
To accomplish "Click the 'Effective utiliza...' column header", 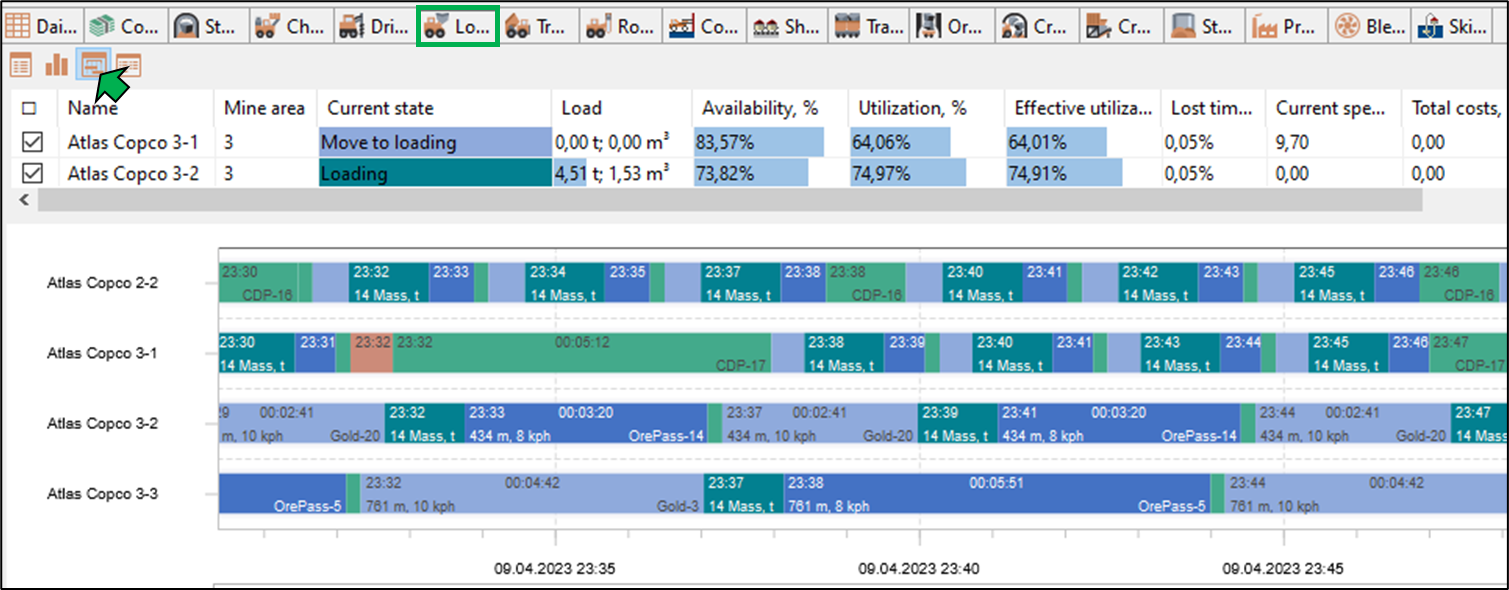I will pos(1082,108).
